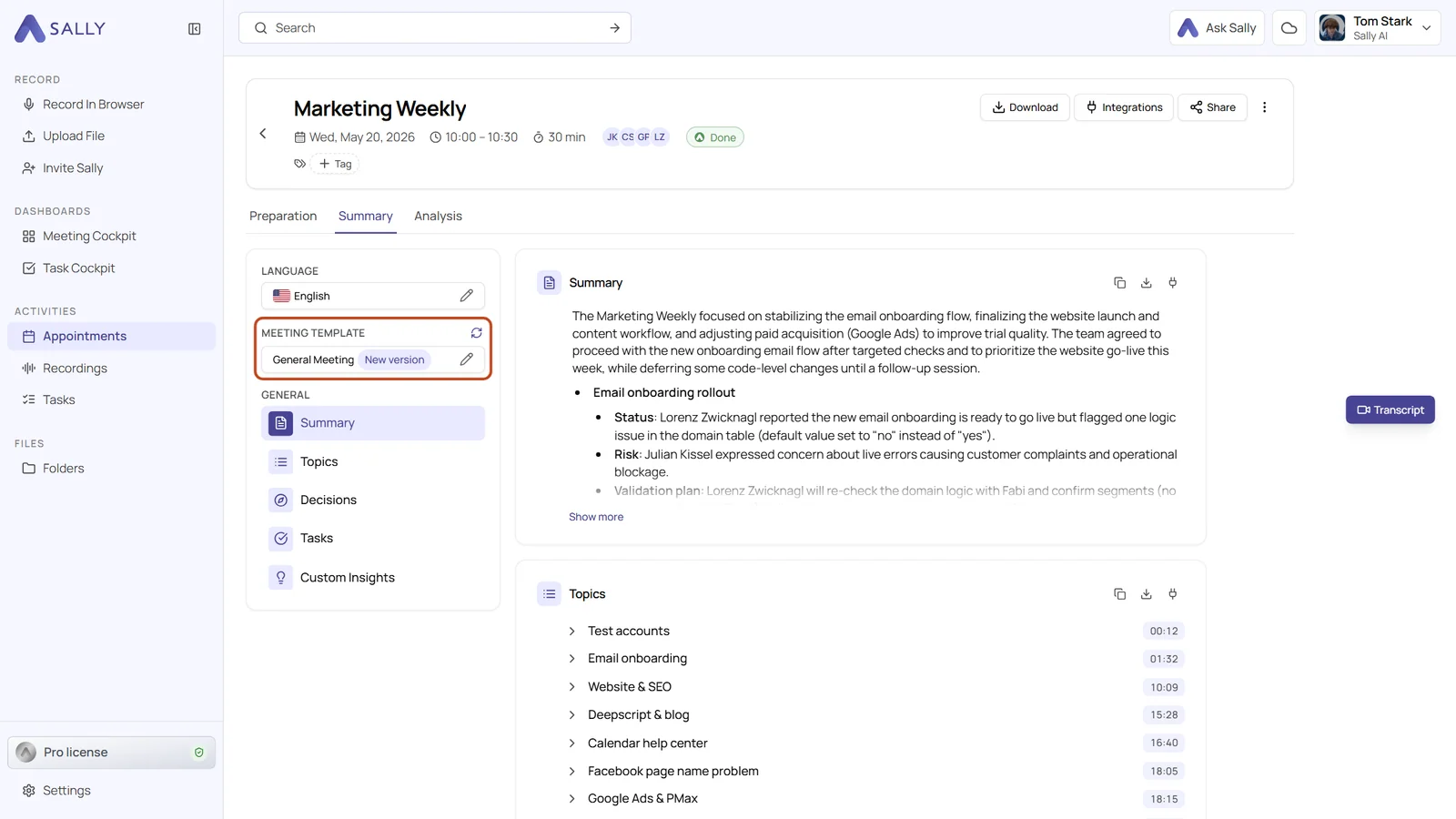
Task: Switch to the Preparation tab
Action: point(283,217)
